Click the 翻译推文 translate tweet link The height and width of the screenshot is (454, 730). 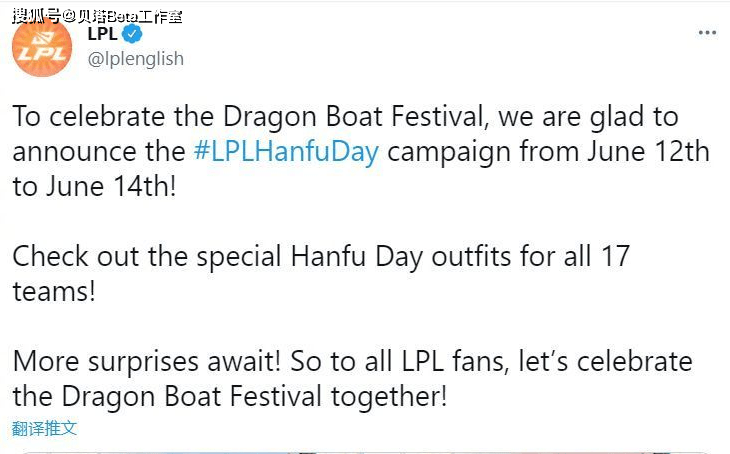[44, 428]
